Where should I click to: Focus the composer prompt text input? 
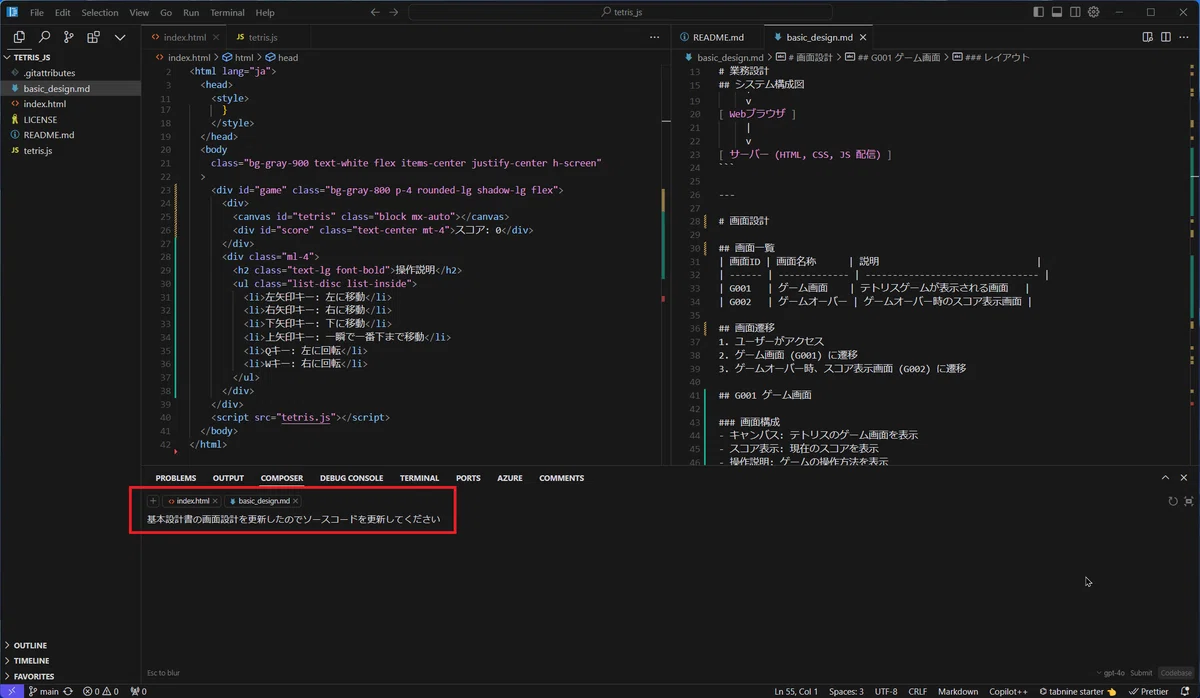[x=293, y=520]
